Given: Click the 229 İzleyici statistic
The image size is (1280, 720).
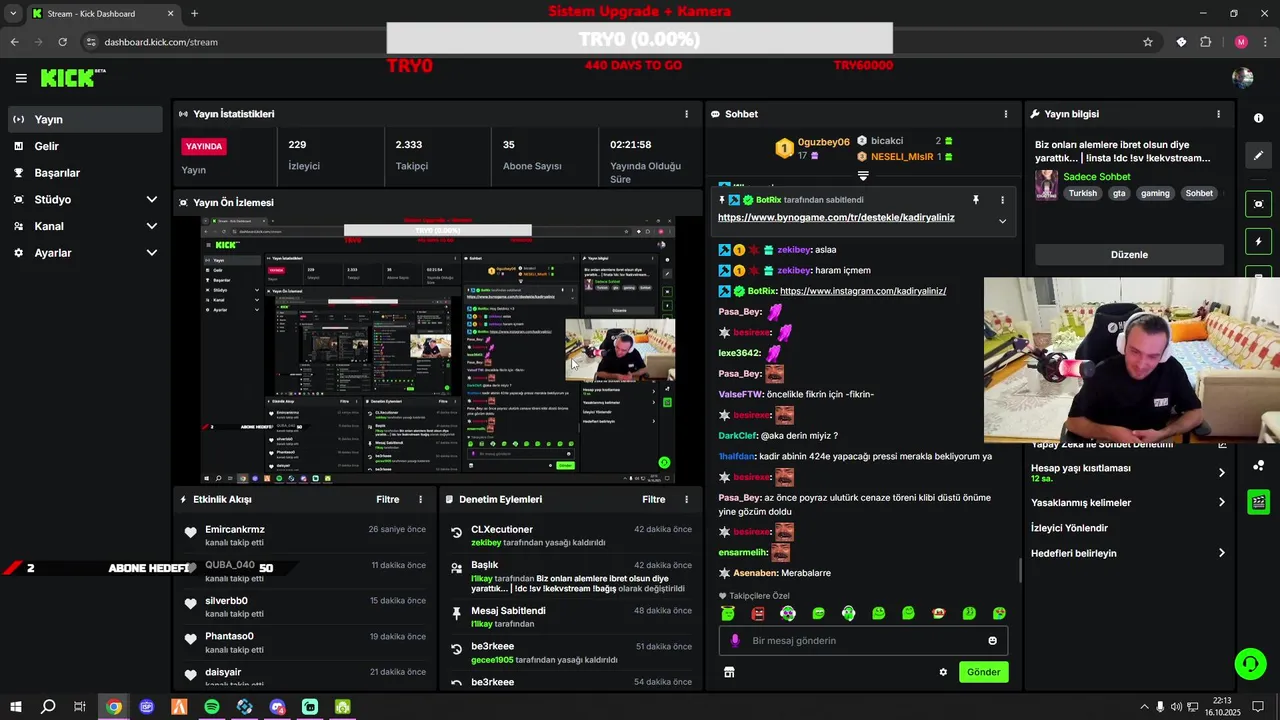Looking at the screenshot, I should [x=305, y=155].
